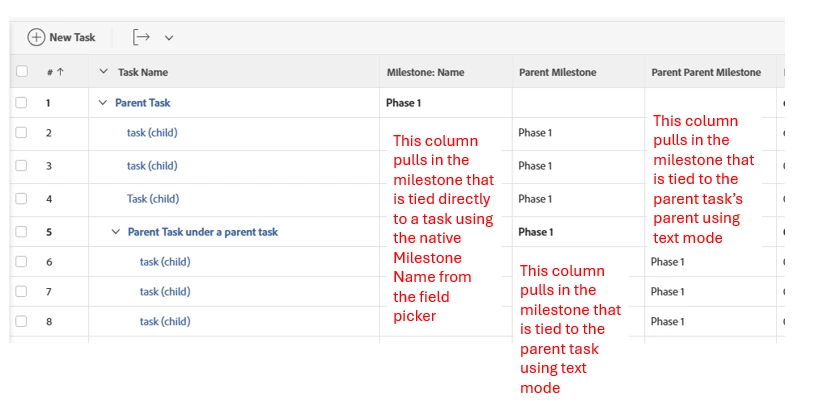
Task: Tick the checkbox for row 8
Action: 21,322
